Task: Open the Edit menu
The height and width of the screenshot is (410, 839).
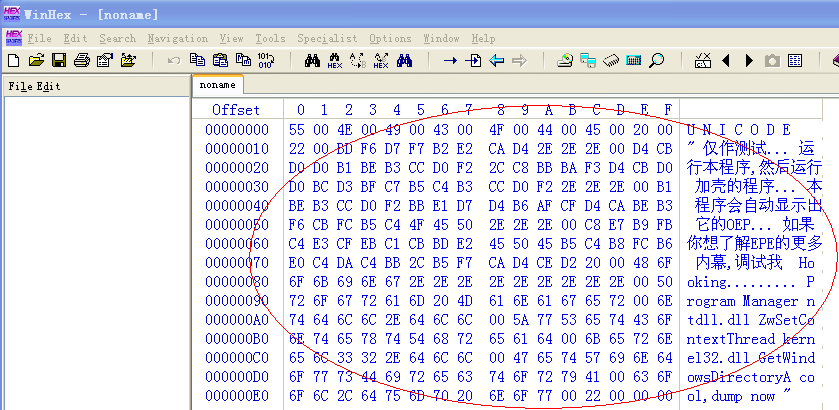Action: [x=75, y=39]
